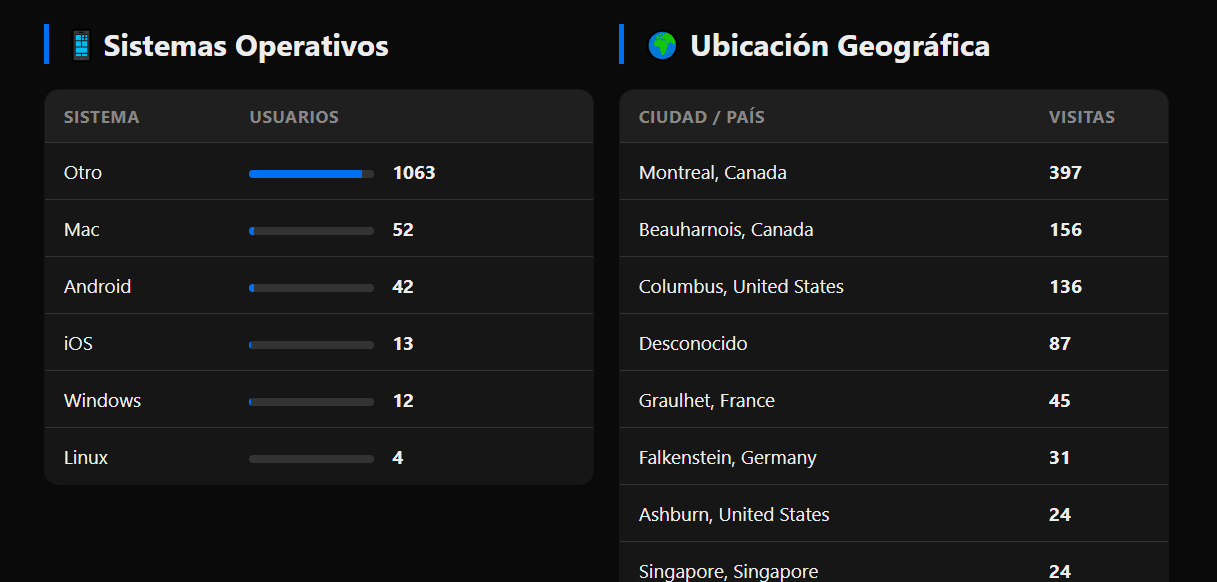
Task: Click the Android usage progress bar
Action: coord(311,288)
